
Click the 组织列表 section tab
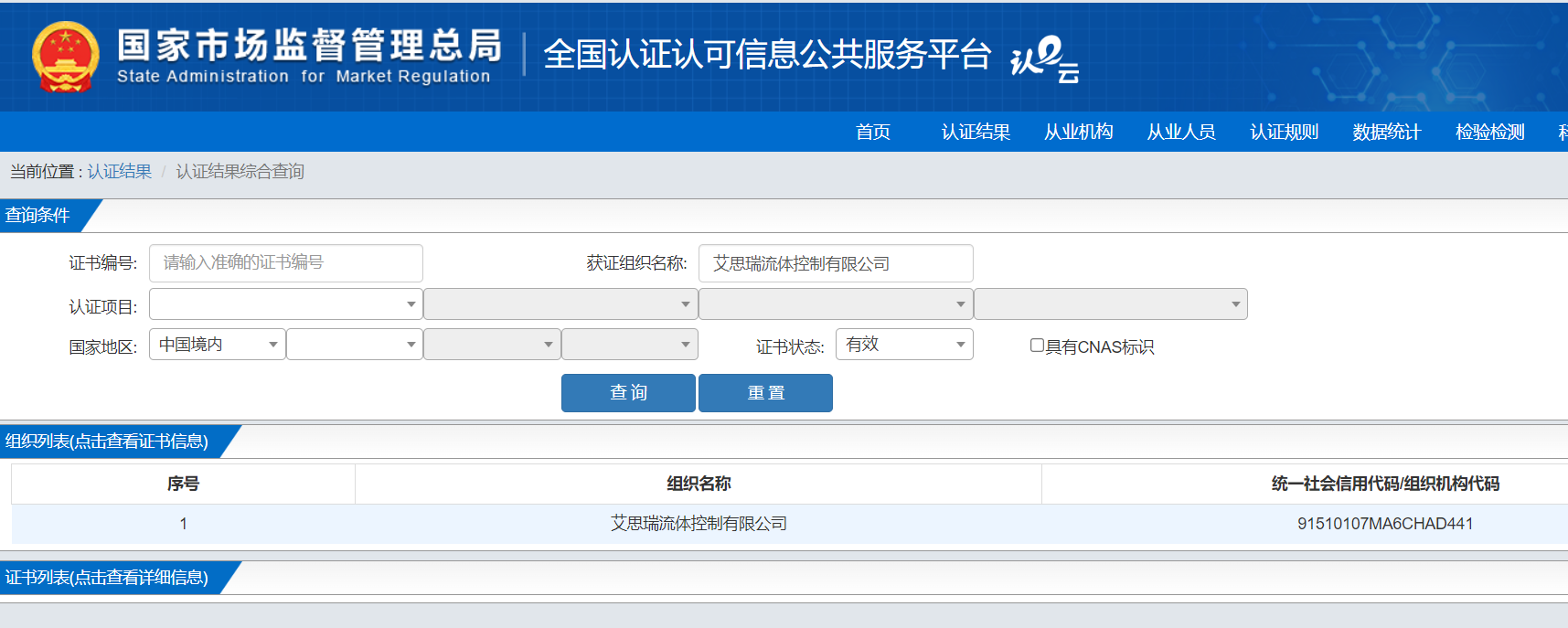tap(107, 442)
